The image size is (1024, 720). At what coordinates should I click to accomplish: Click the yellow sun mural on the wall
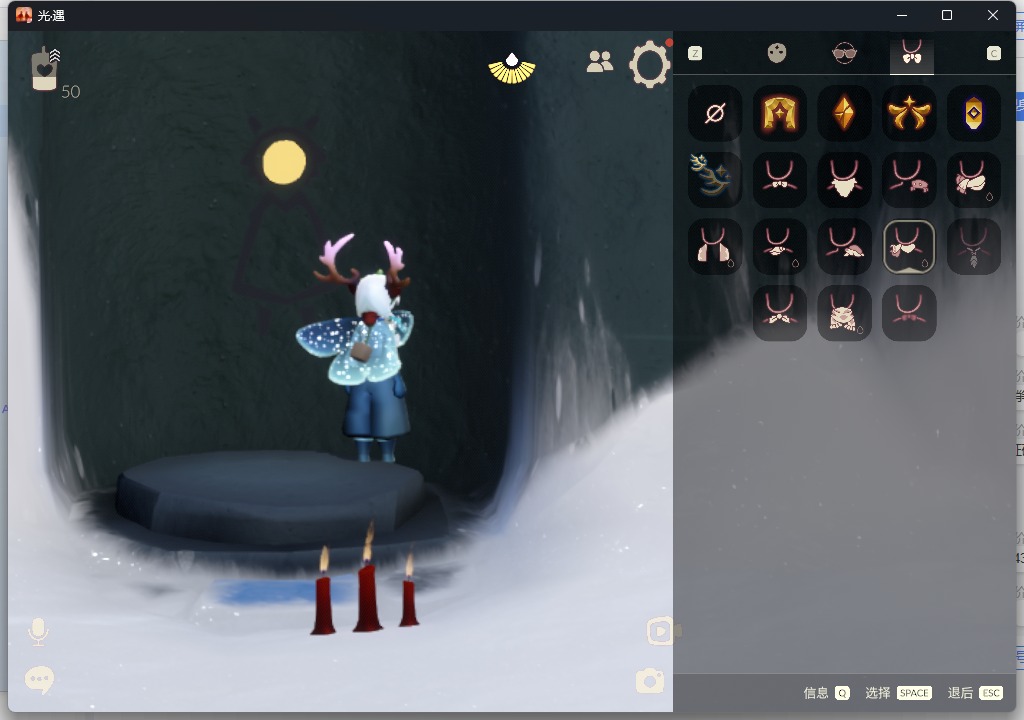coord(284,162)
